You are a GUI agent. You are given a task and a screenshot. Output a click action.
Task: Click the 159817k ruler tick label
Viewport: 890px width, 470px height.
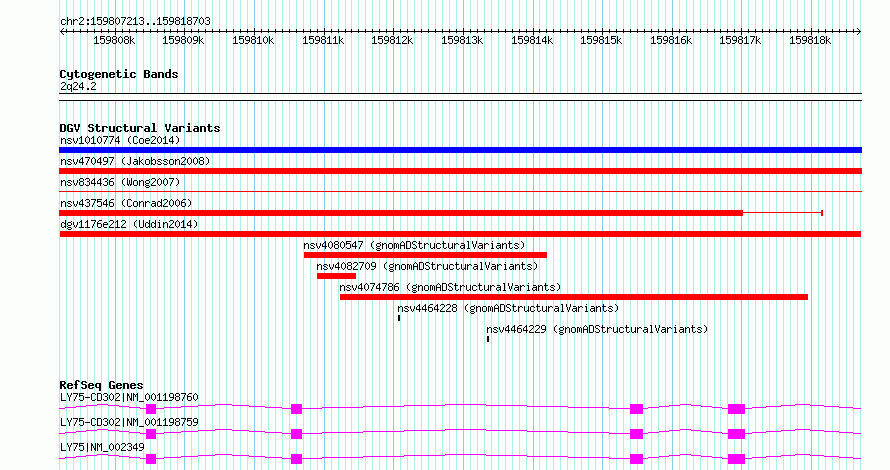740,41
